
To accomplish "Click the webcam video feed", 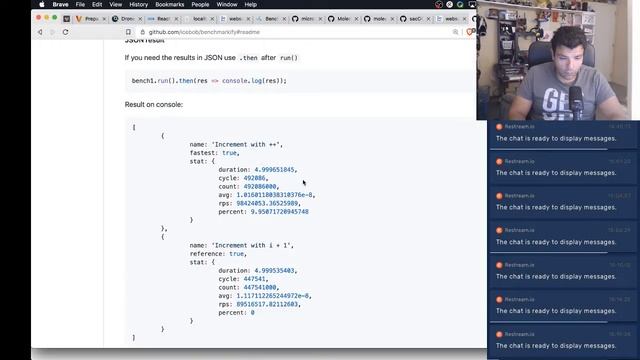I will pyautogui.click(x=558, y=60).
